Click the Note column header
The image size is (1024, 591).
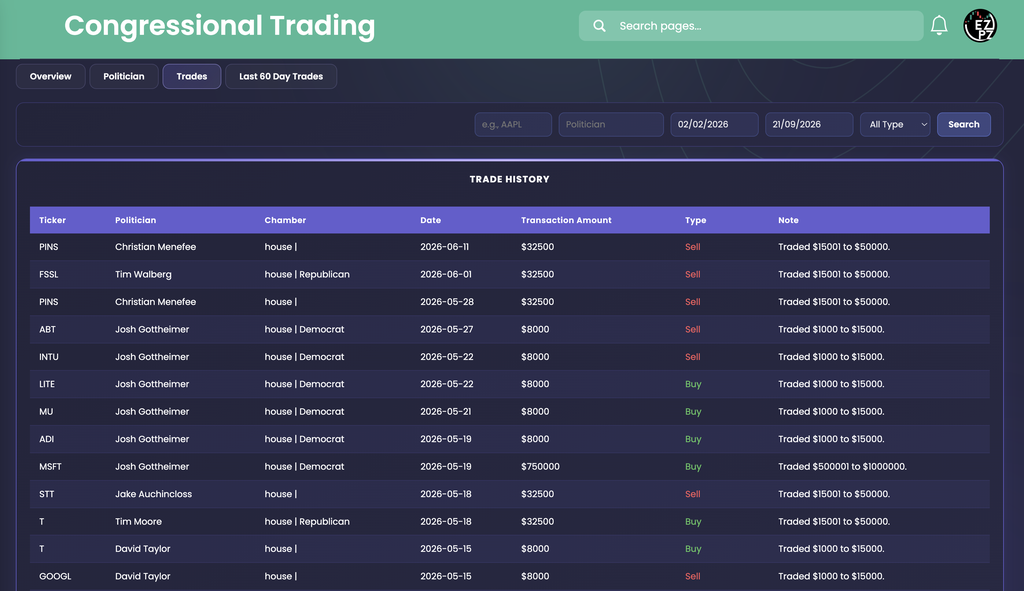788,220
